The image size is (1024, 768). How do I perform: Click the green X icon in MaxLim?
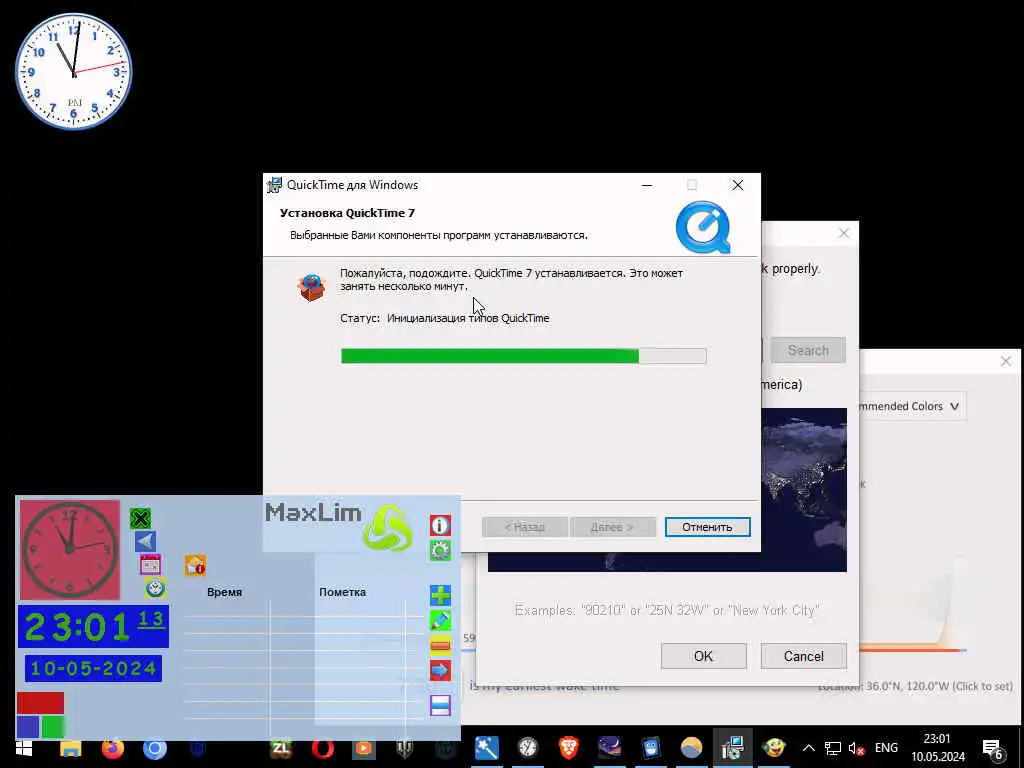tap(140, 519)
